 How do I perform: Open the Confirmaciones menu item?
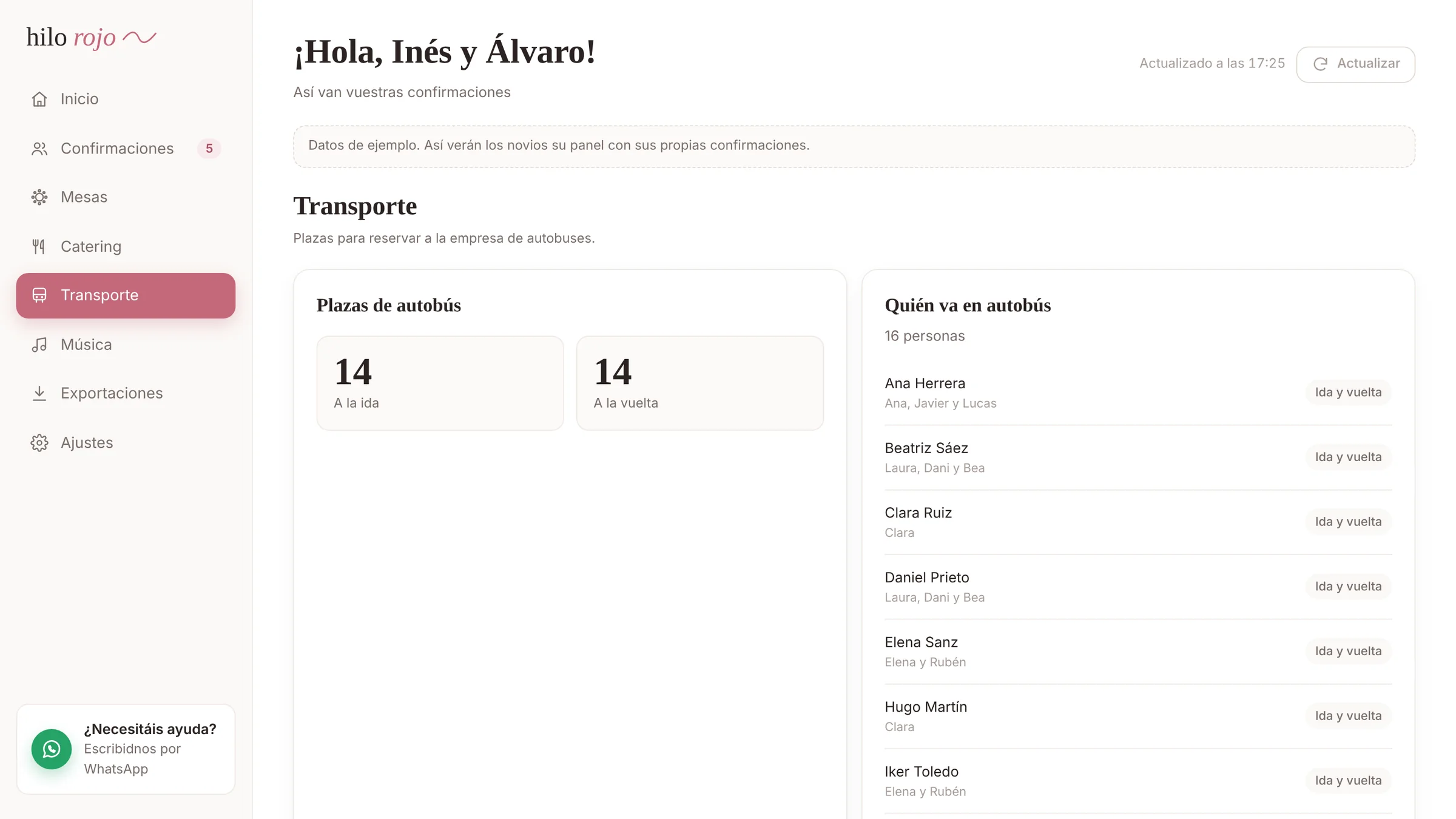point(126,149)
